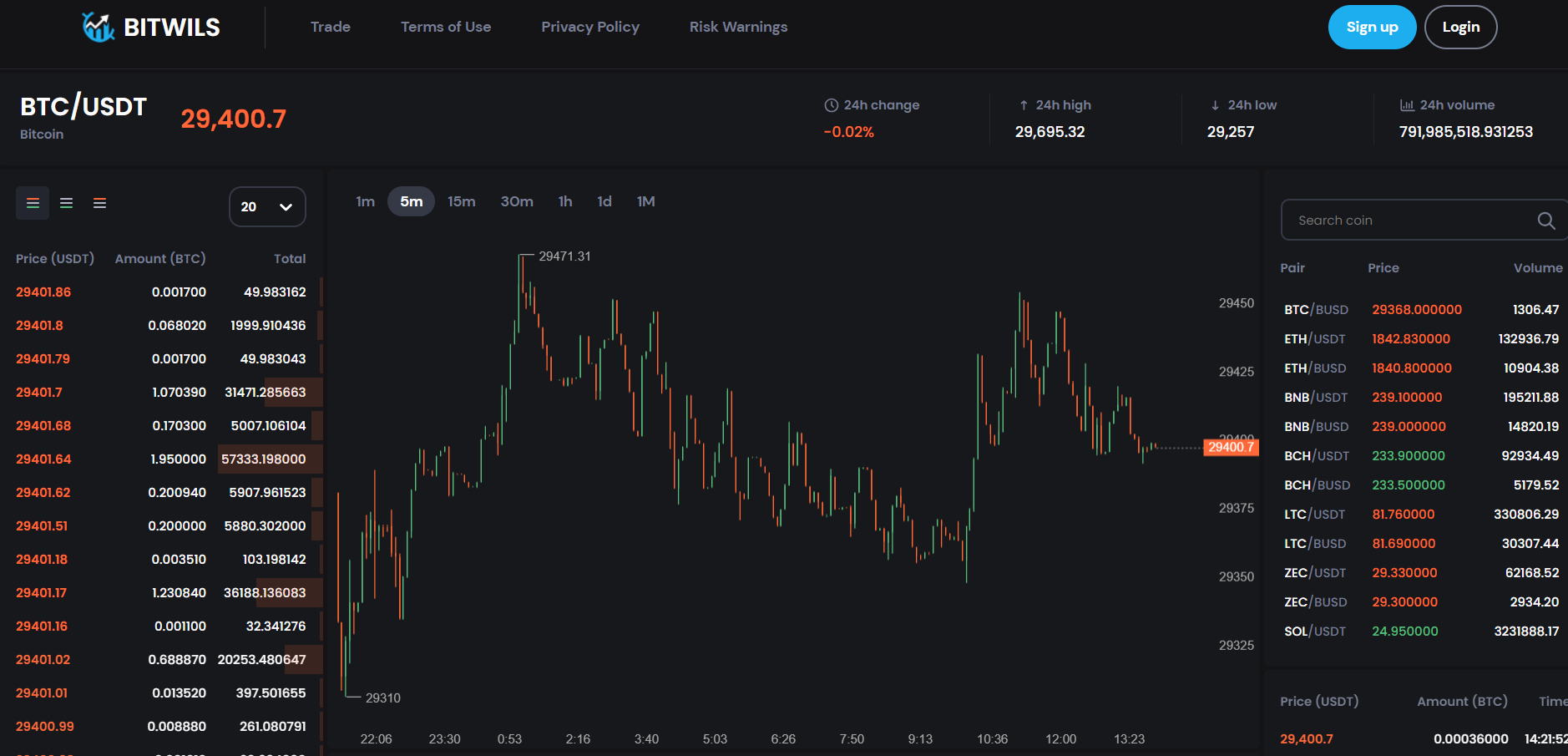1568x756 pixels.
Task: Click the Login button
Action: click(1460, 27)
